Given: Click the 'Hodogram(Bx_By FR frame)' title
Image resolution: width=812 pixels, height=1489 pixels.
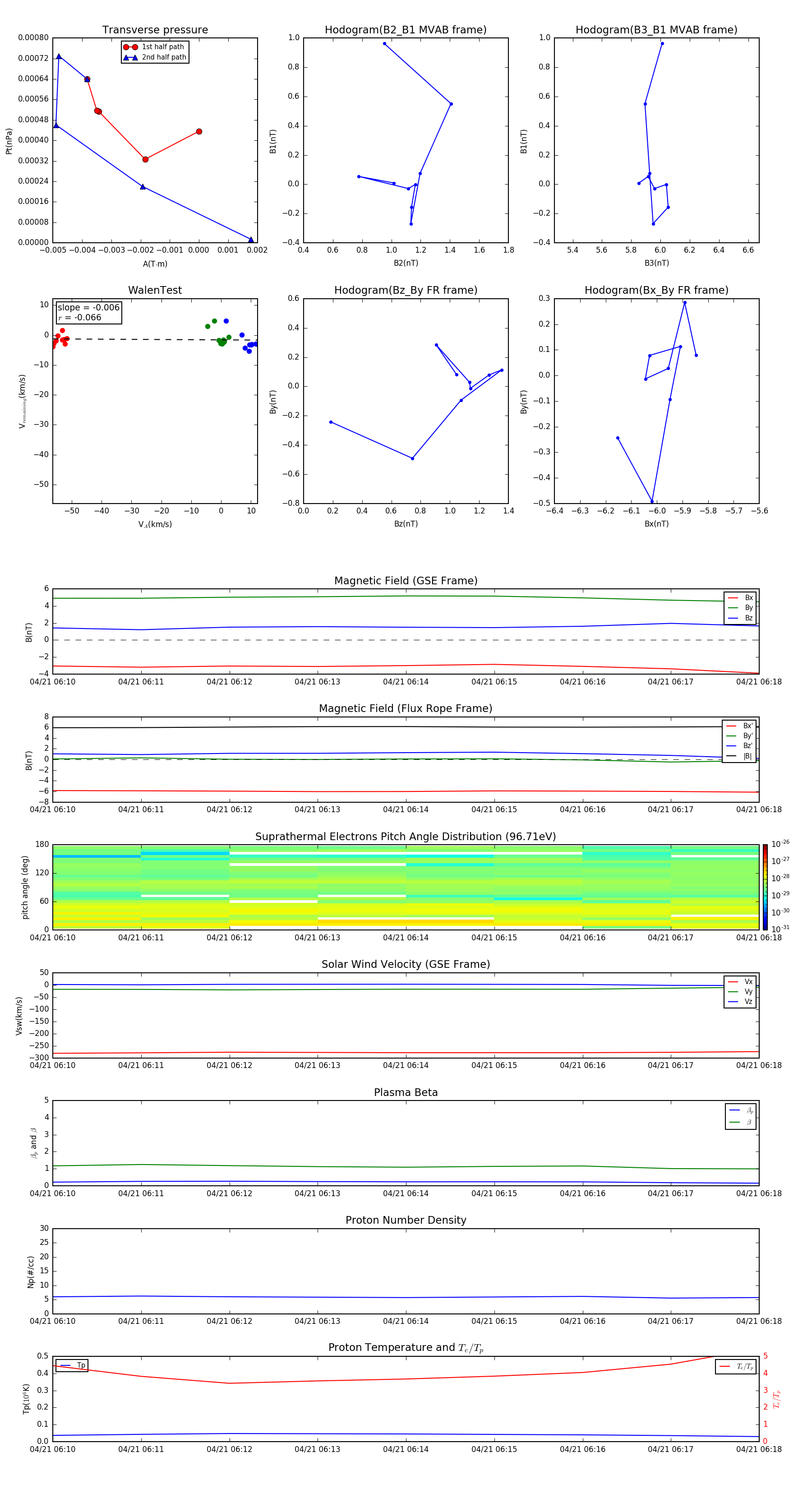Looking at the screenshot, I should click(x=656, y=290).
